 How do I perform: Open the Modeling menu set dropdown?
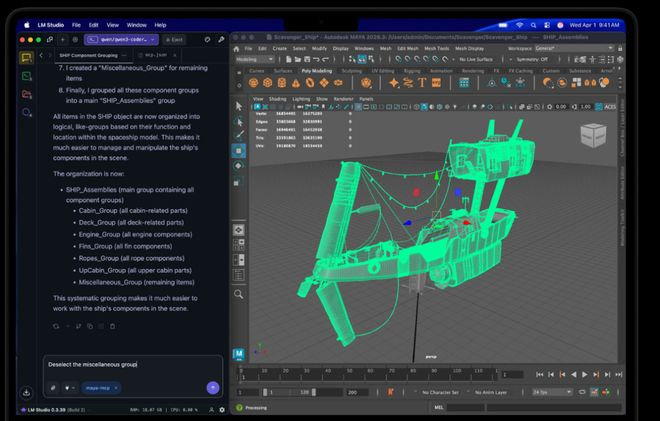[x=256, y=59]
